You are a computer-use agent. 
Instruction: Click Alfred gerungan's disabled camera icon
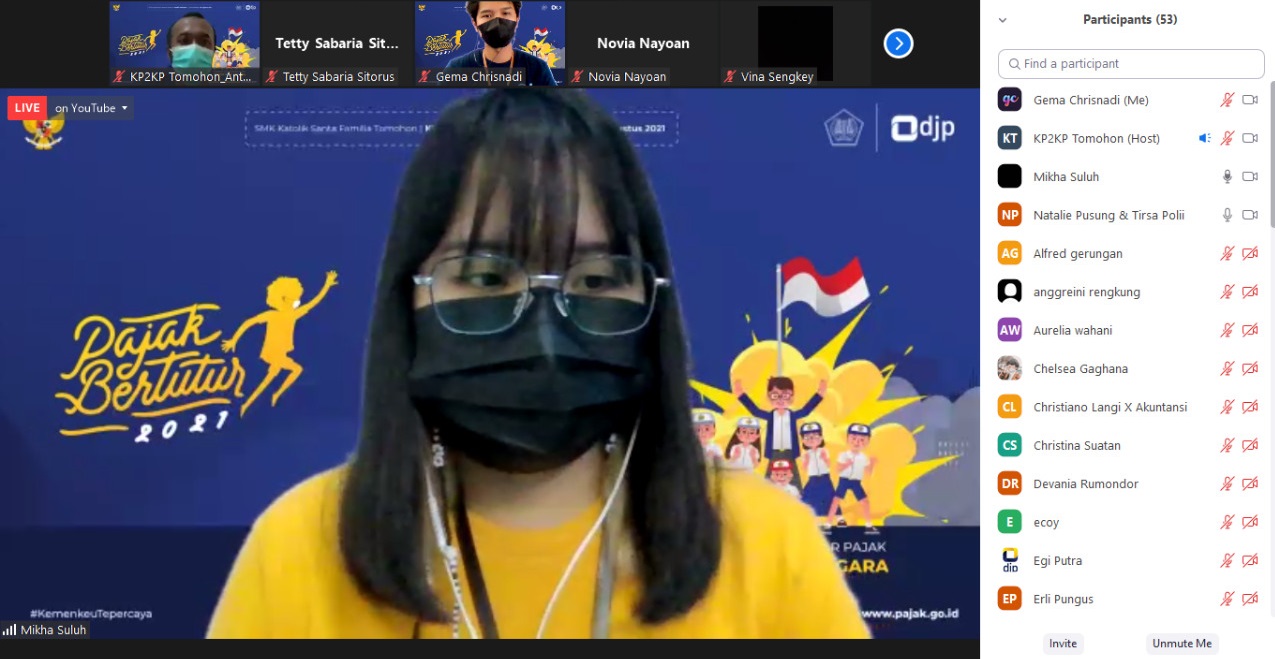(1249, 254)
